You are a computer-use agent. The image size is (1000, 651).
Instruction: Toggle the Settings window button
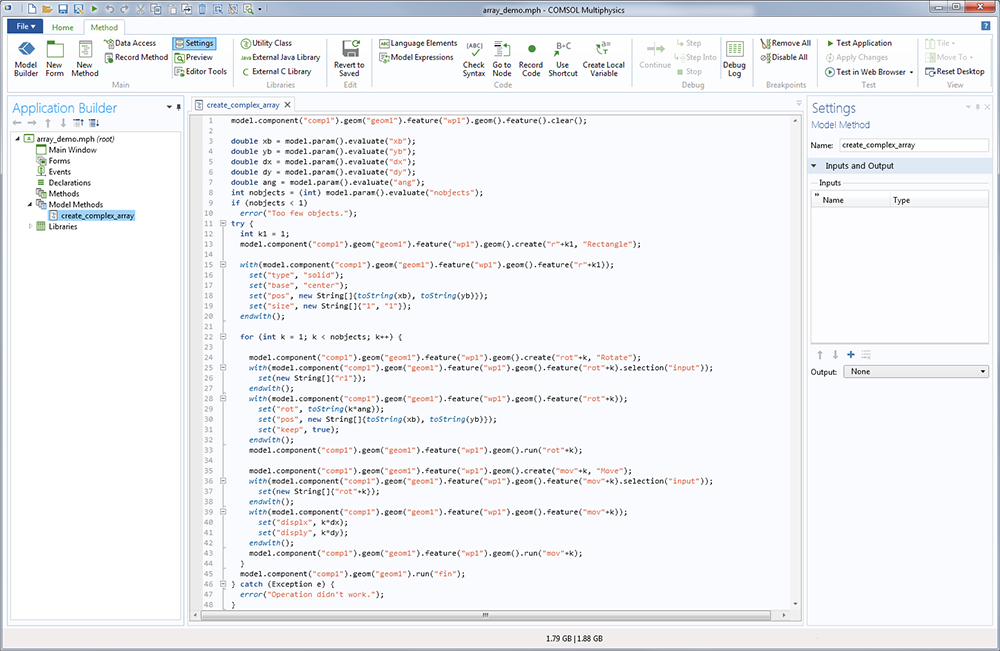pyautogui.click(x=193, y=44)
